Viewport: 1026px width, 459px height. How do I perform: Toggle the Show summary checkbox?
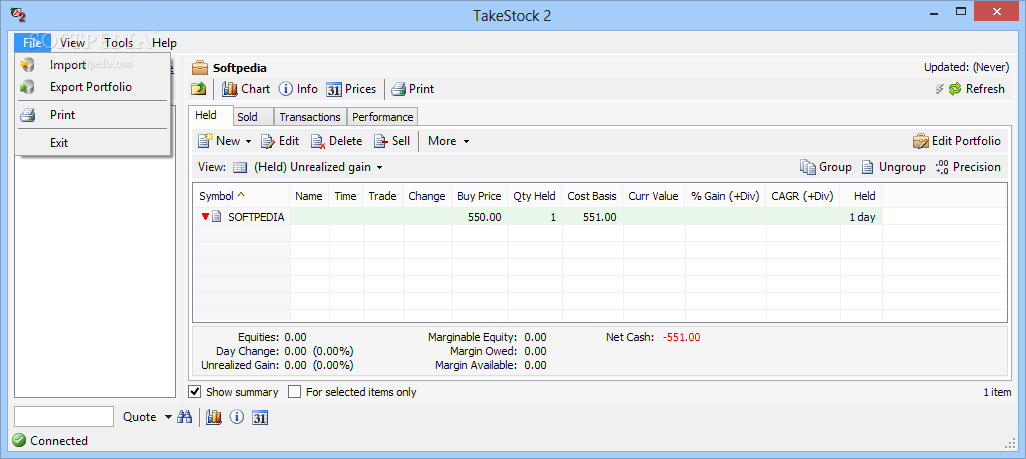click(195, 392)
